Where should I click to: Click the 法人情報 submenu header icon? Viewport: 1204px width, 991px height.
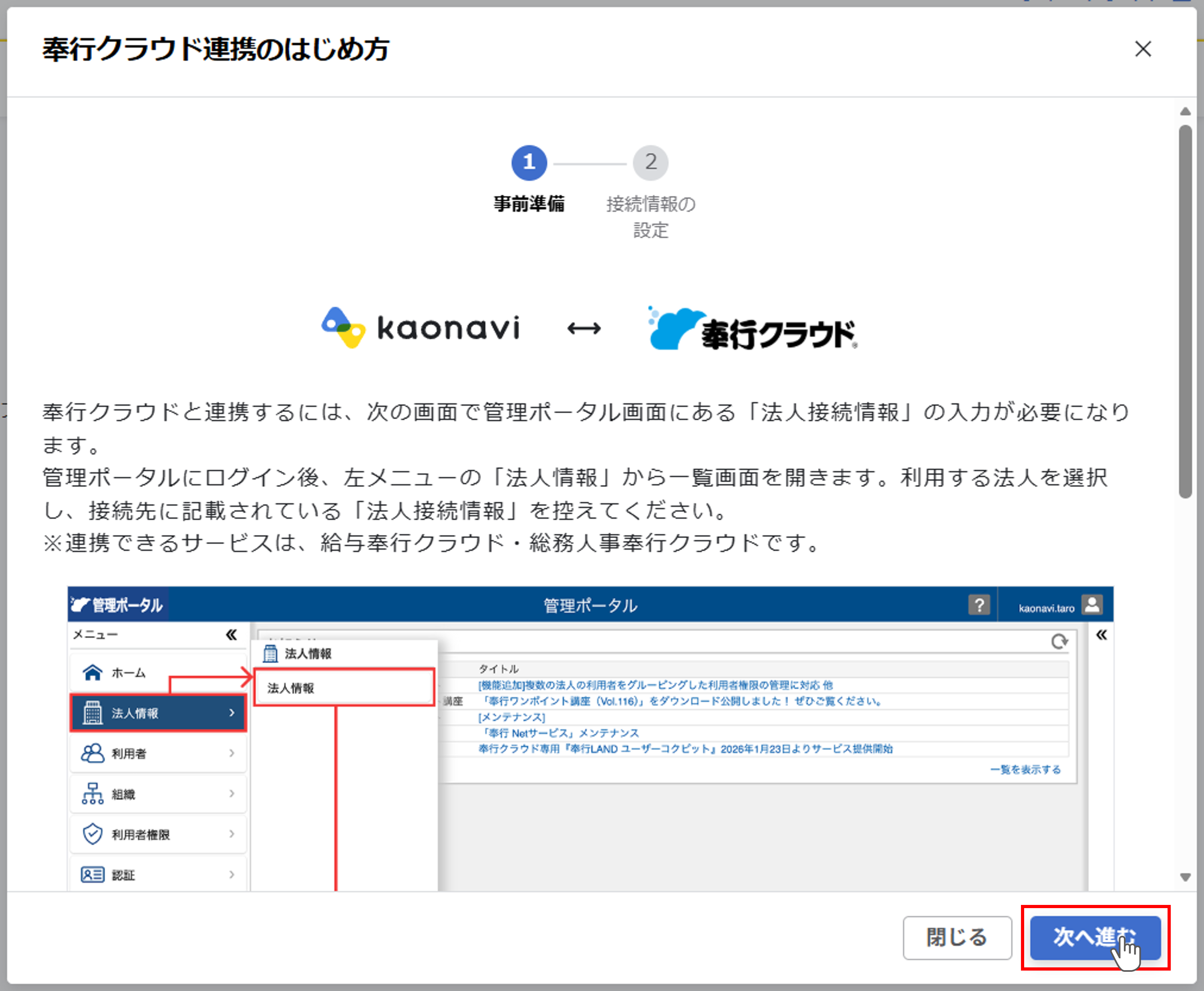pos(270,653)
